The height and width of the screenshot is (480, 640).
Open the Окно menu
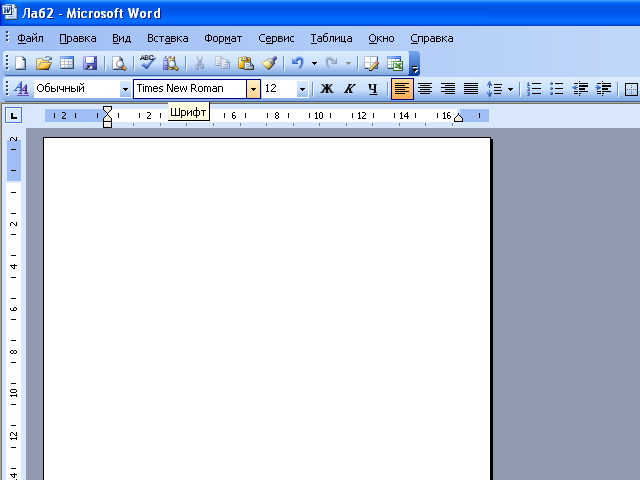pos(381,38)
